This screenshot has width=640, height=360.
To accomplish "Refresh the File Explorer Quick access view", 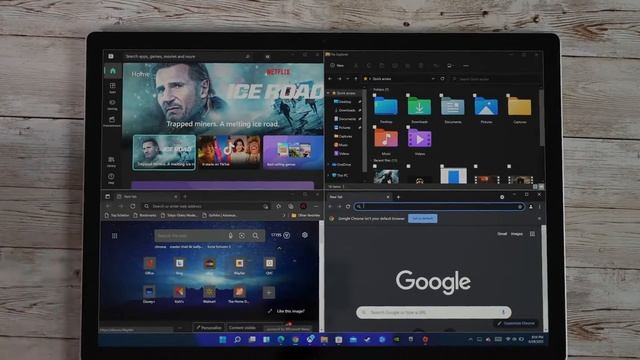I will 442,79.
